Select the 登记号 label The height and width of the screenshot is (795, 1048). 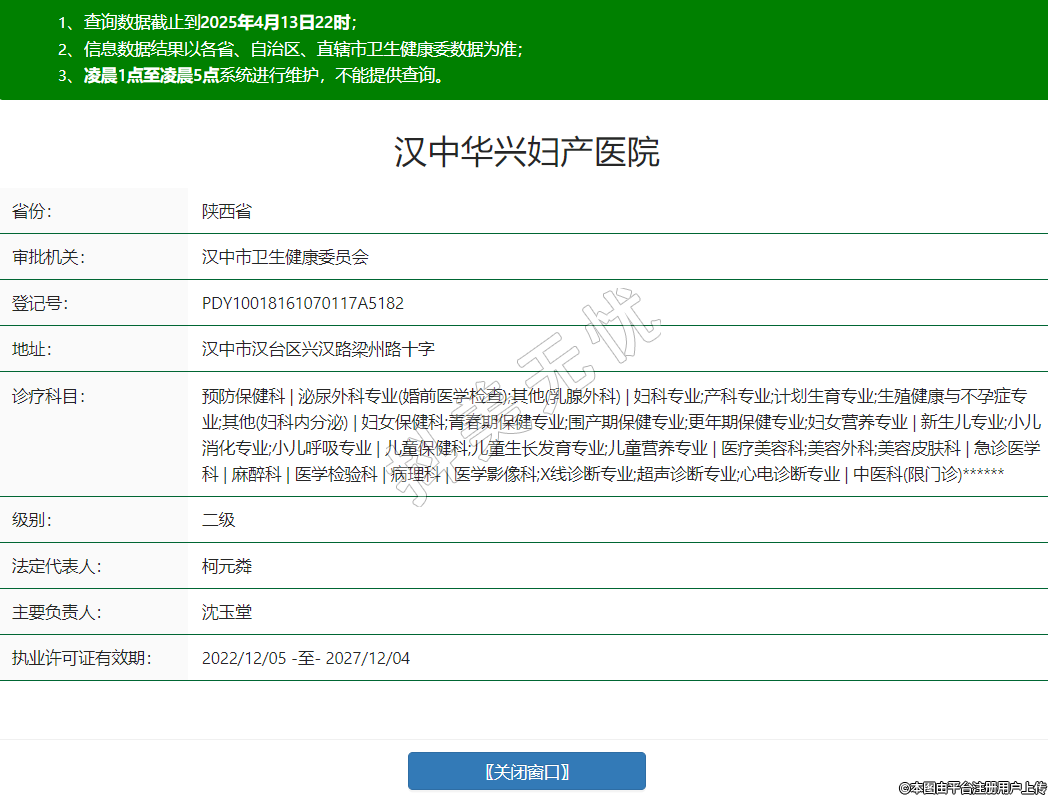(40, 303)
